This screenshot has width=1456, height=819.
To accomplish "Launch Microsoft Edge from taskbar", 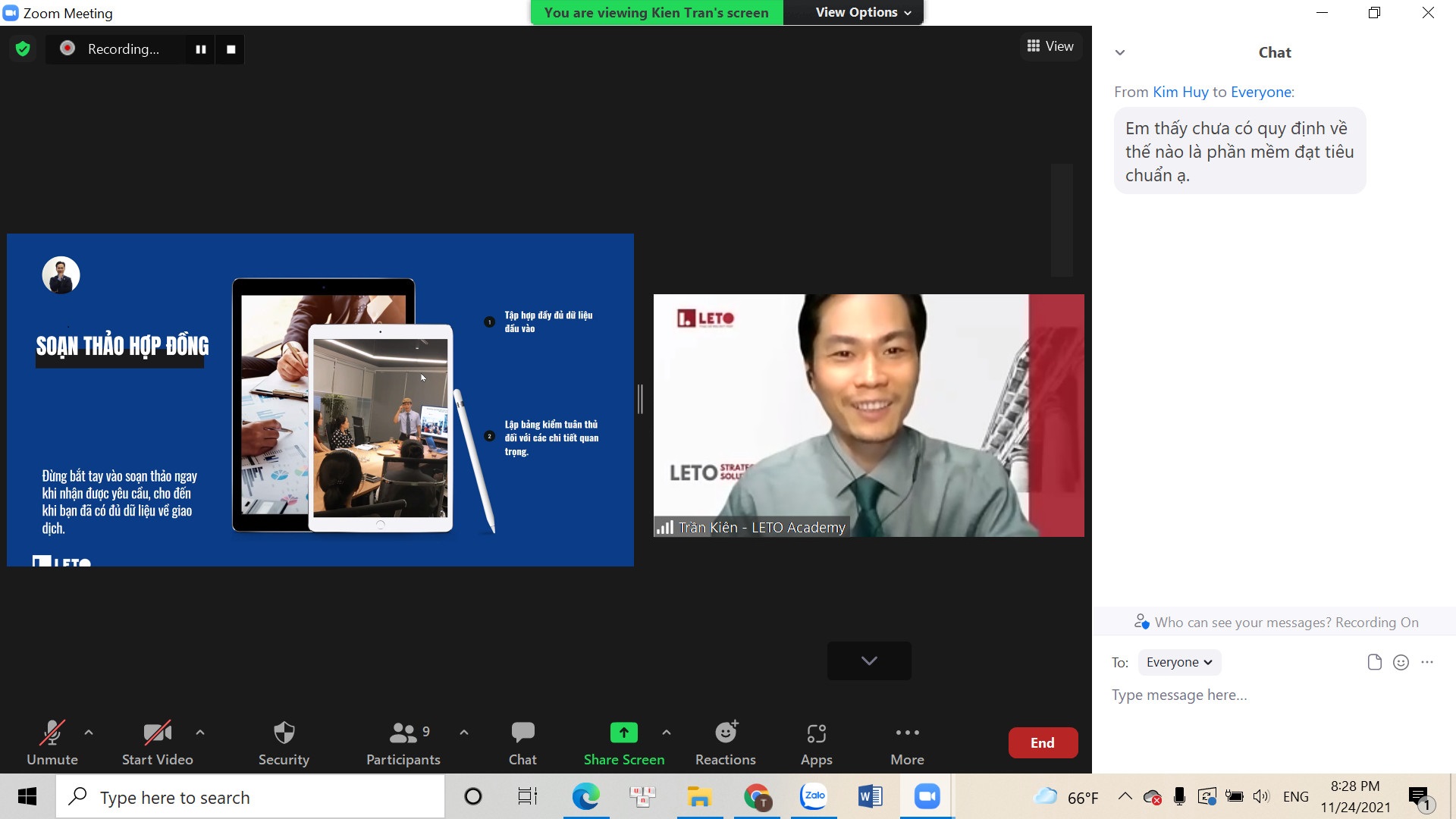I will tap(585, 796).
